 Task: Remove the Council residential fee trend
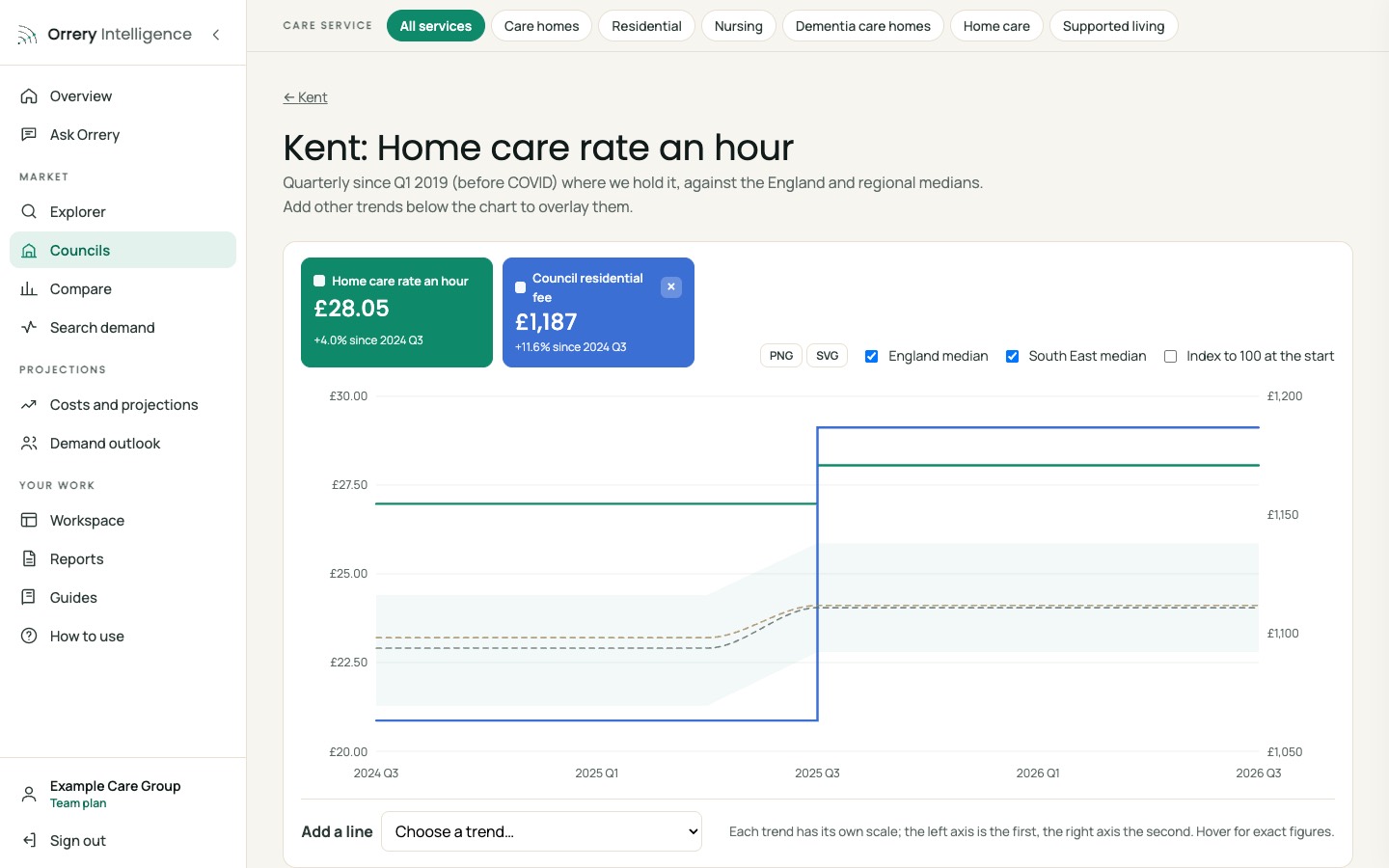point(671,287)
